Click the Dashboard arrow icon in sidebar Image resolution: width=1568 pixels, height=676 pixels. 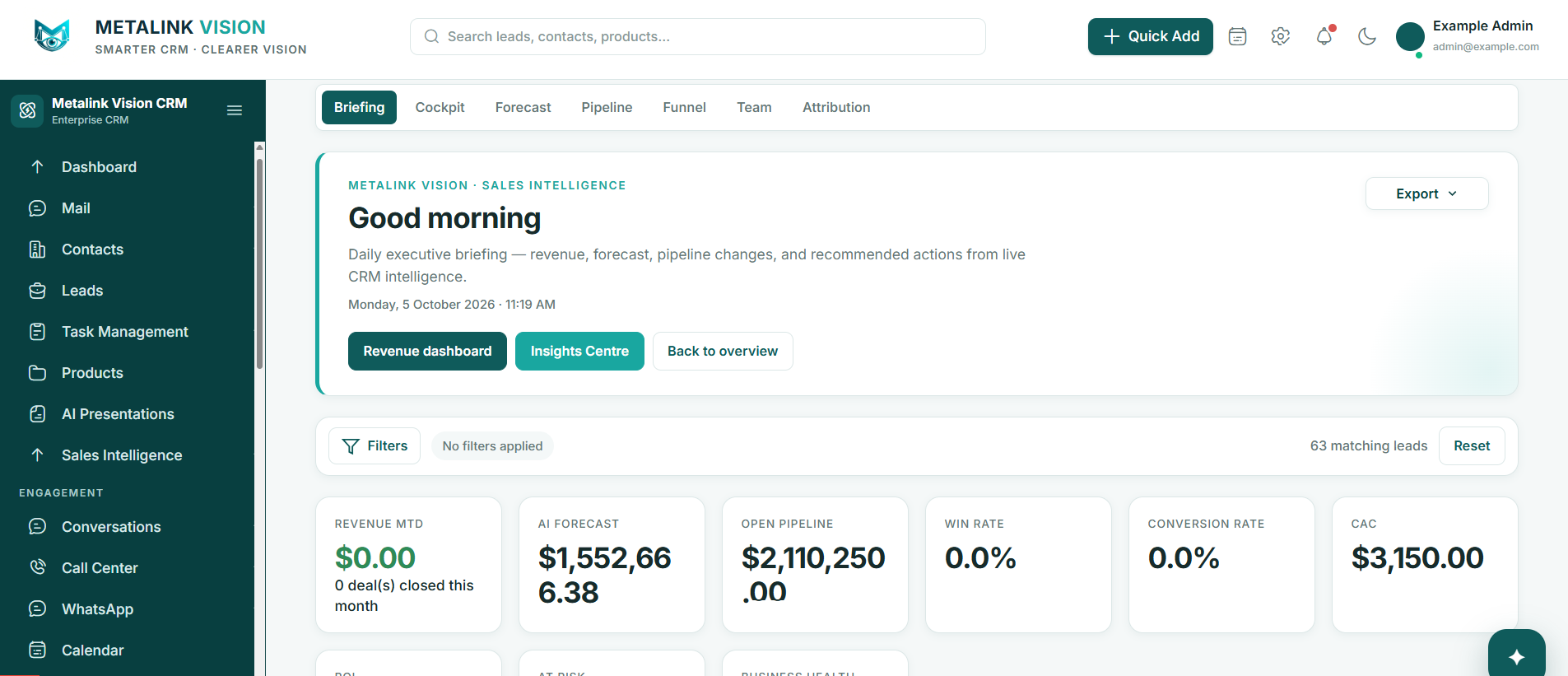click(x=37, y=166)
